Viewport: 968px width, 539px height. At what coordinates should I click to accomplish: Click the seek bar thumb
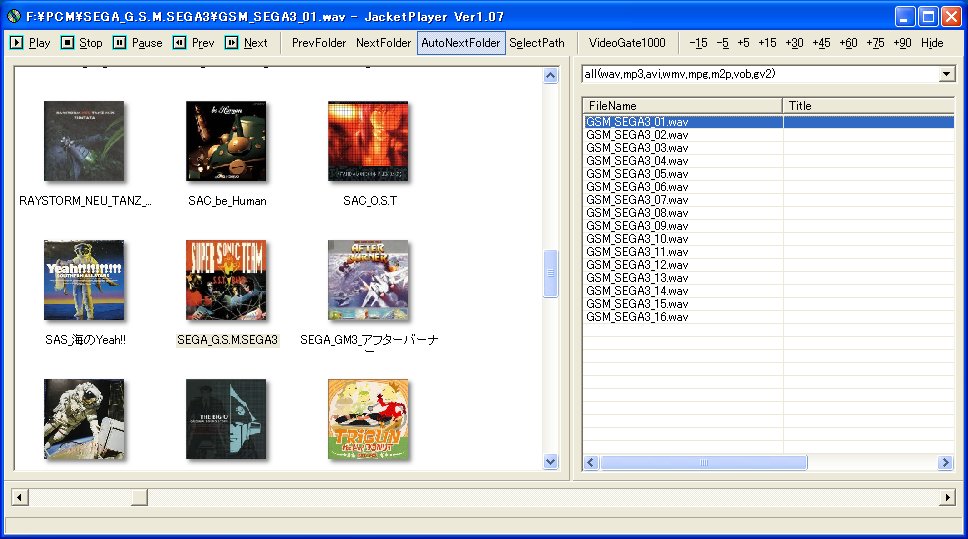click(x=140, y=497)
